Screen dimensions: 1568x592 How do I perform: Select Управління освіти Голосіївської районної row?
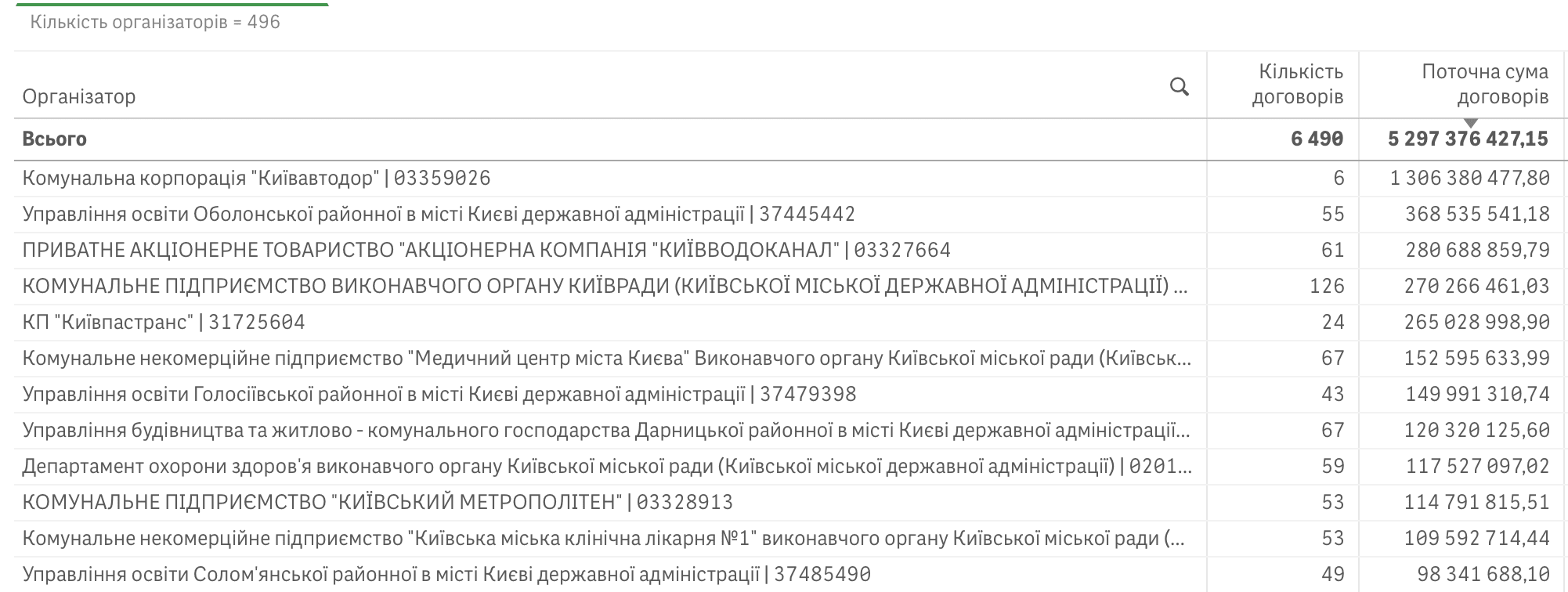point(439,395)
